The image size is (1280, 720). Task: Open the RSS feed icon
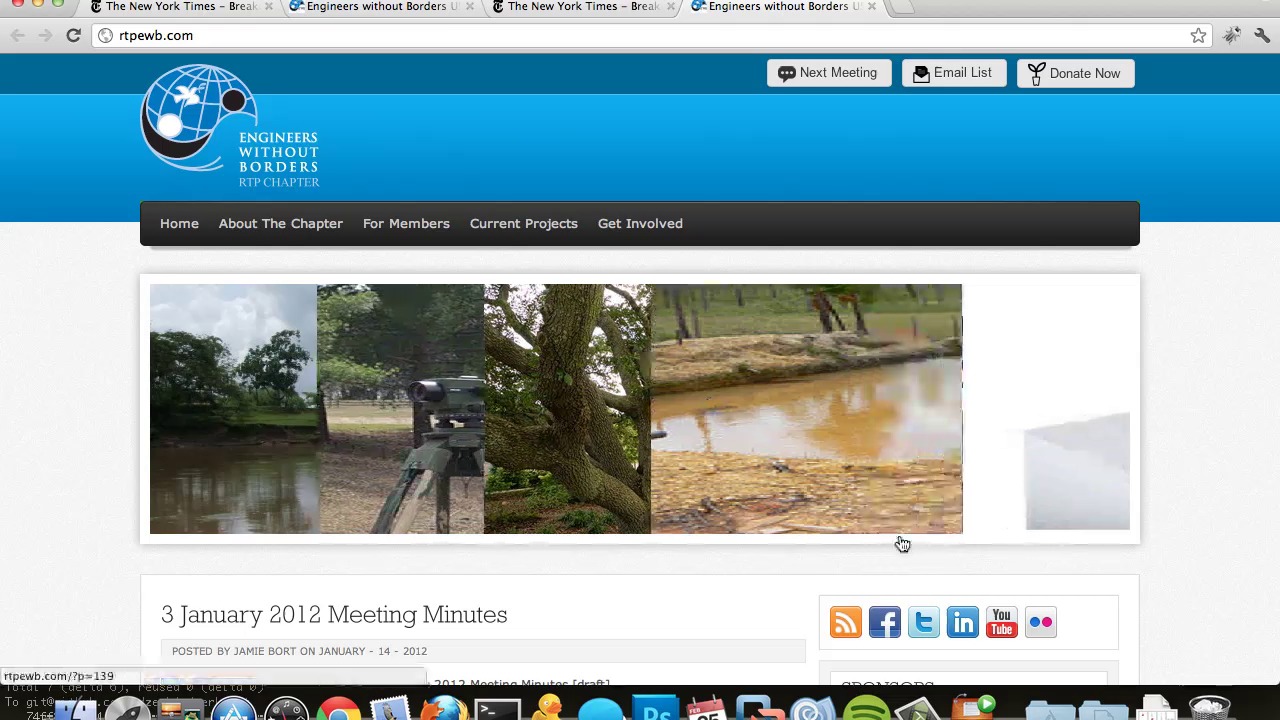[x=845, y=622]
